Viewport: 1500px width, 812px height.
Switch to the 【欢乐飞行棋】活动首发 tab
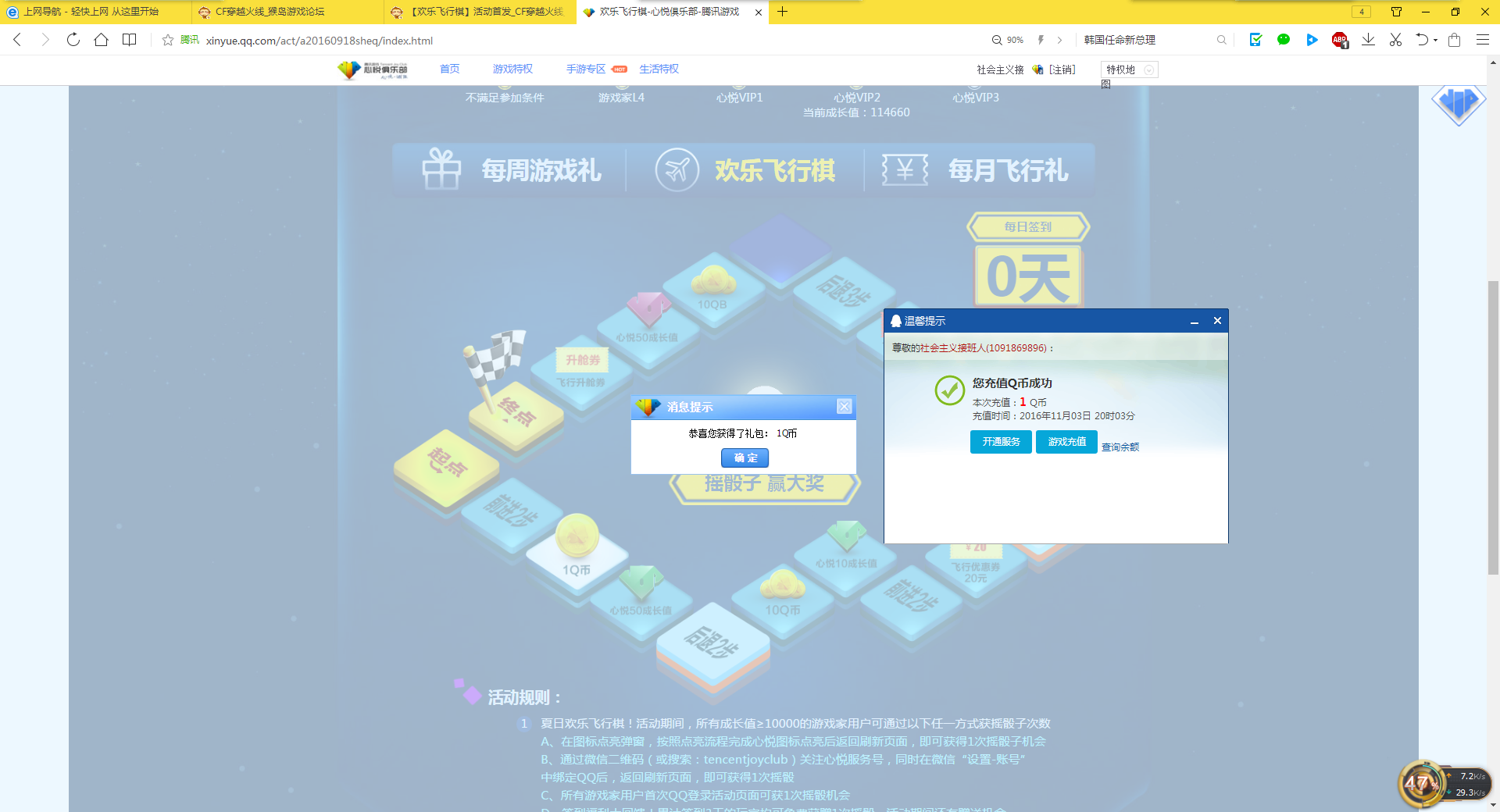tap(480, 12)
